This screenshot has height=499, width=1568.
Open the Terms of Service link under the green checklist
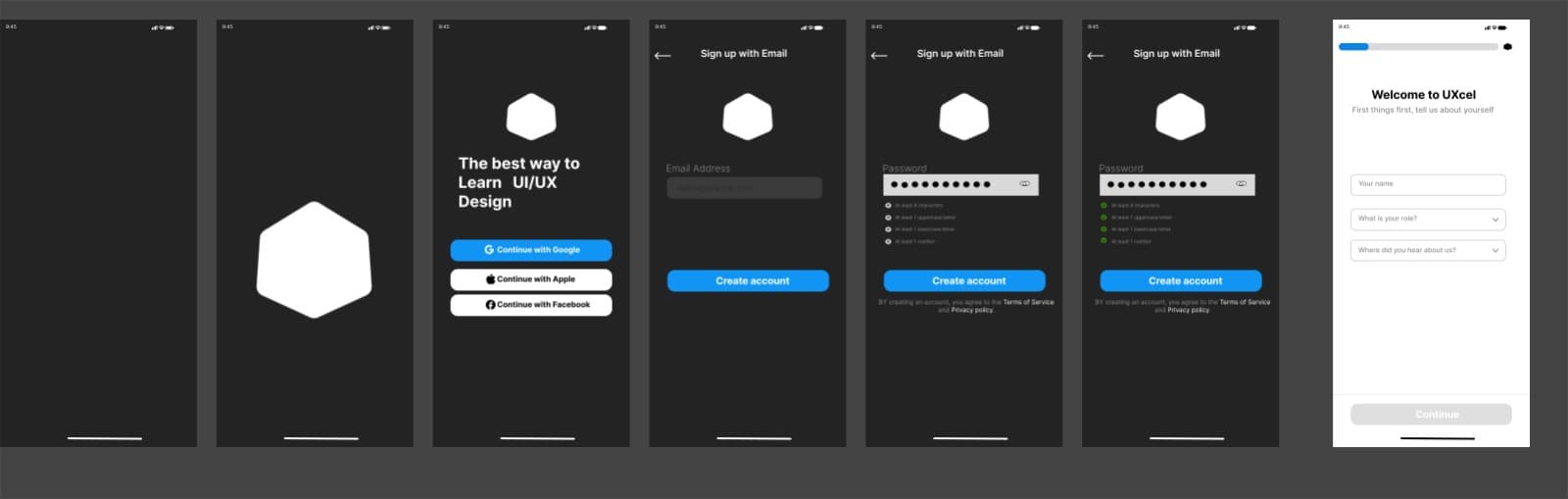[x=1245, y=302]
